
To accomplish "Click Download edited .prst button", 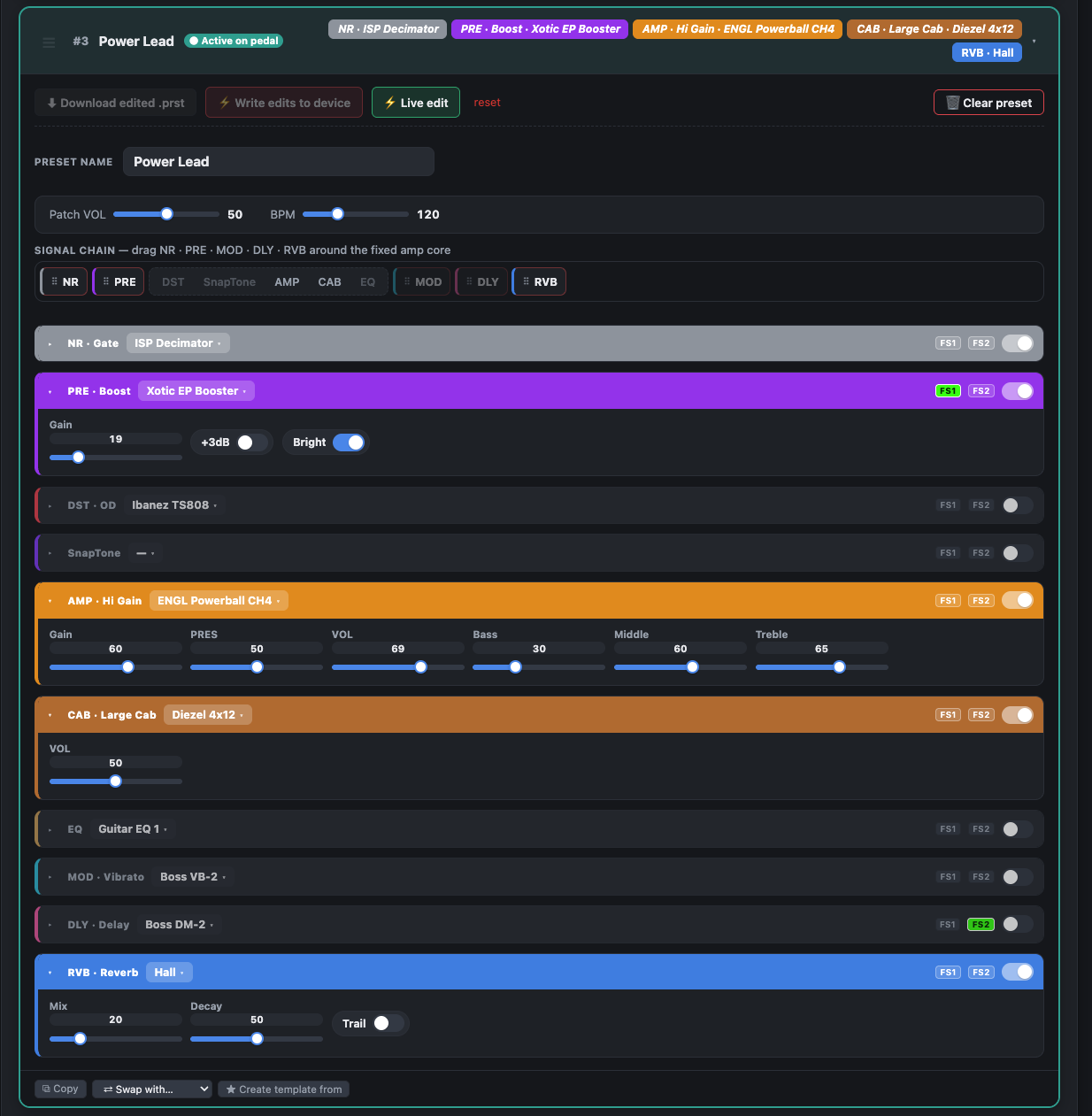I will 116,103.
